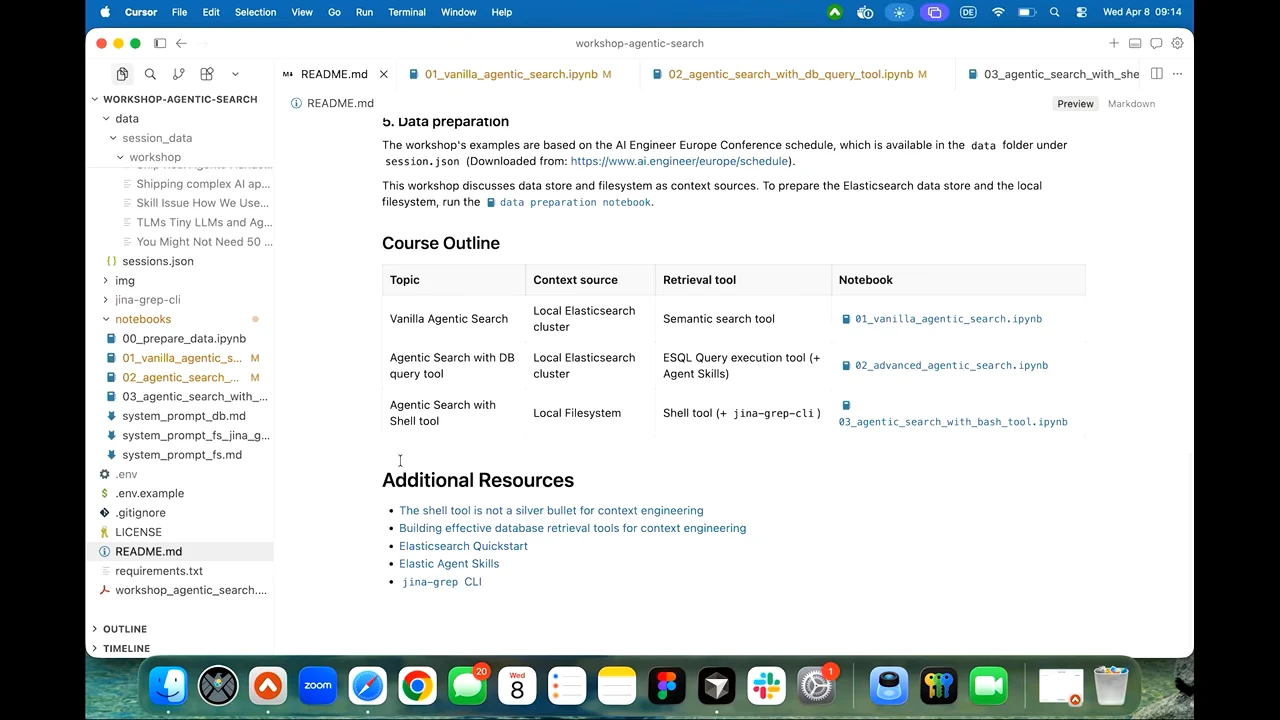
Task: Open editor more actions ellipsis
Action: [x=1177, y=74]
